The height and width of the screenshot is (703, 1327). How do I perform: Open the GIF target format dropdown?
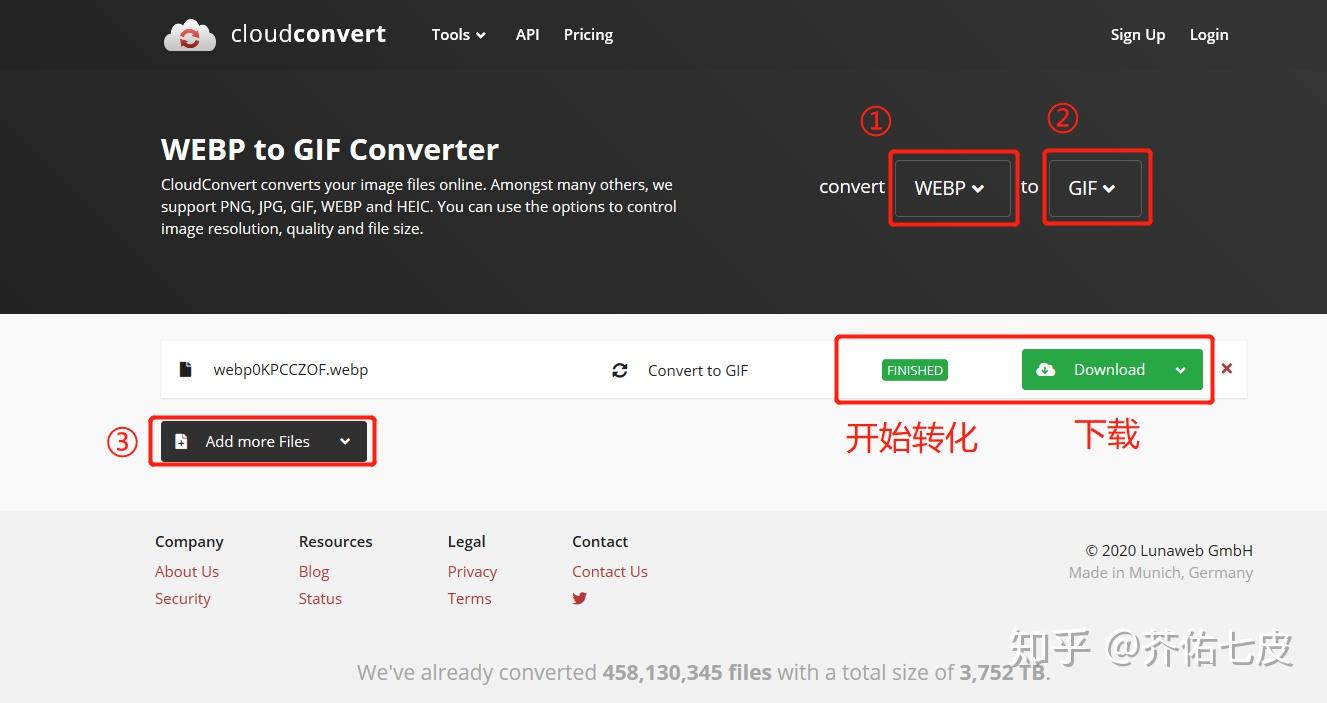click(1094, 187)
